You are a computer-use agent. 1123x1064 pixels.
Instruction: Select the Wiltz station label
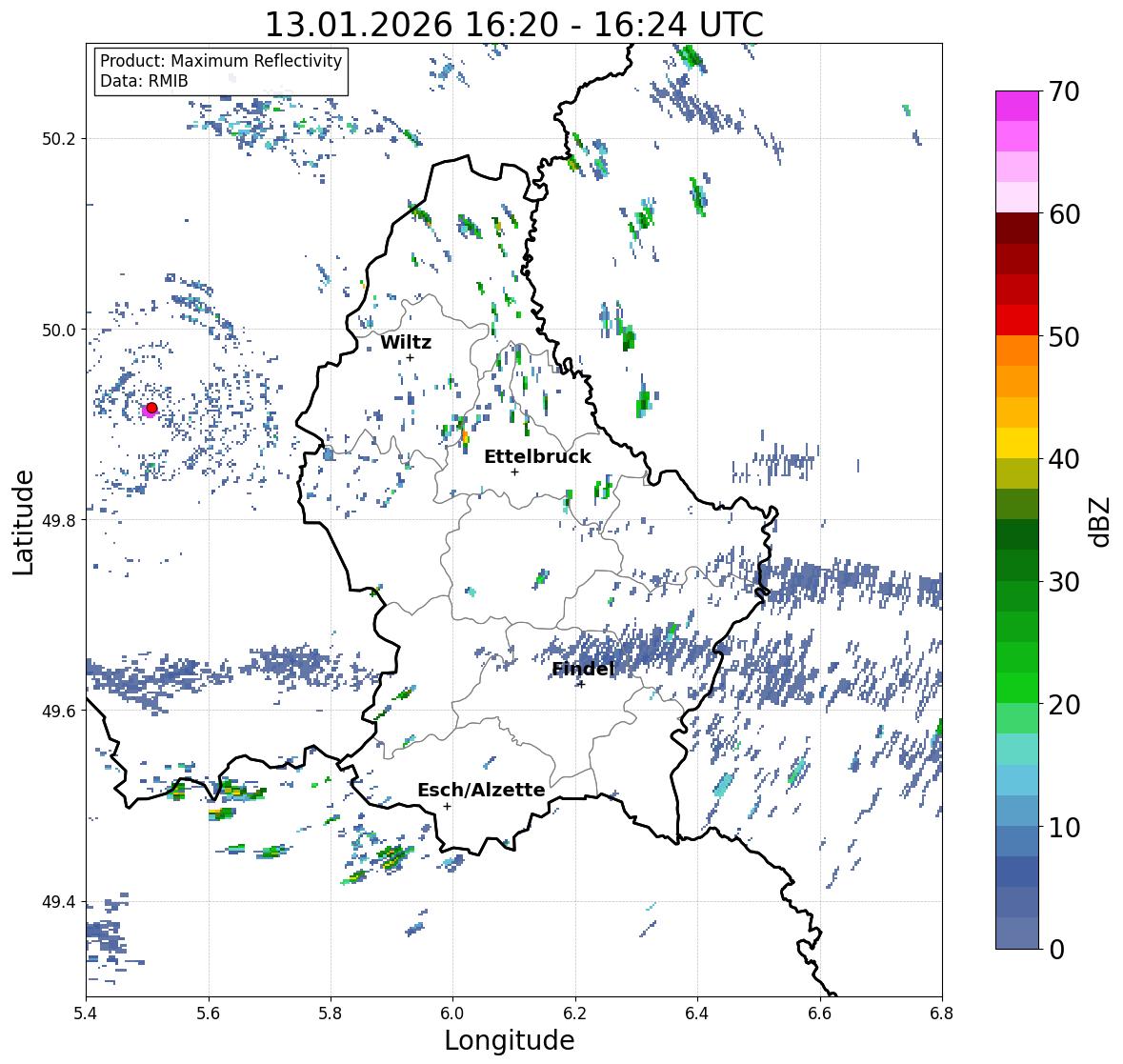406,342
